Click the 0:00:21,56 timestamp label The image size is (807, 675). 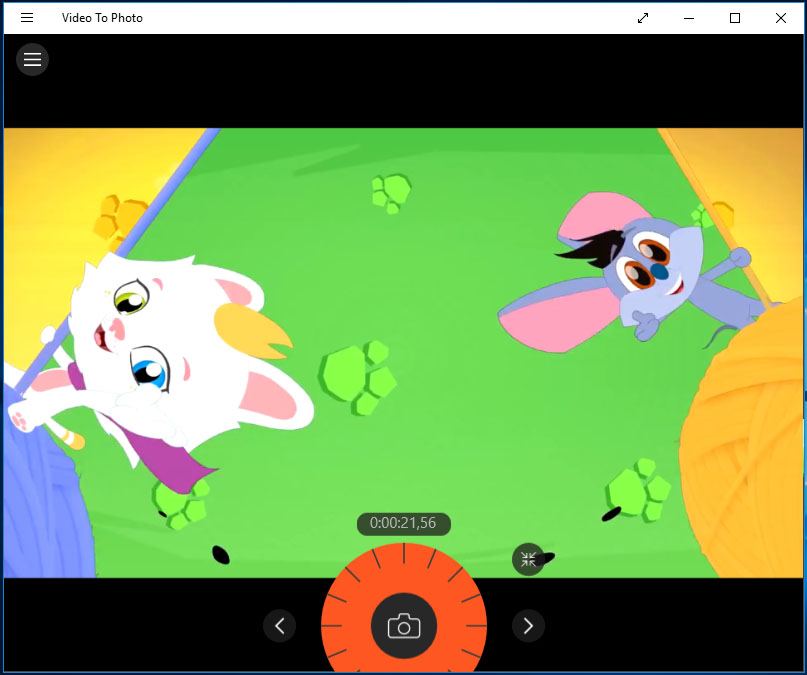pyautogui.click(x=404, y=524)
